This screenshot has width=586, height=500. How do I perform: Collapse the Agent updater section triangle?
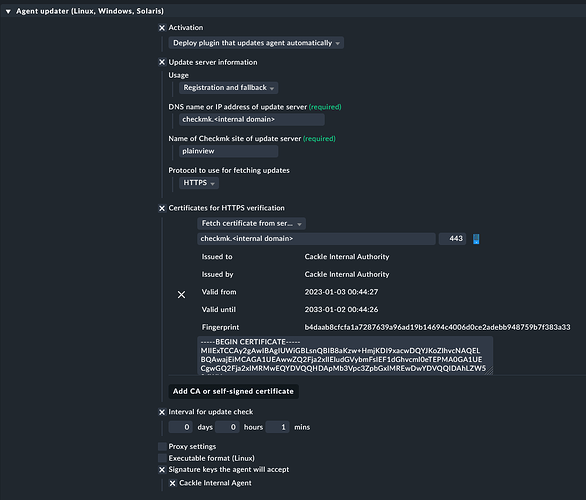[8, 12]
